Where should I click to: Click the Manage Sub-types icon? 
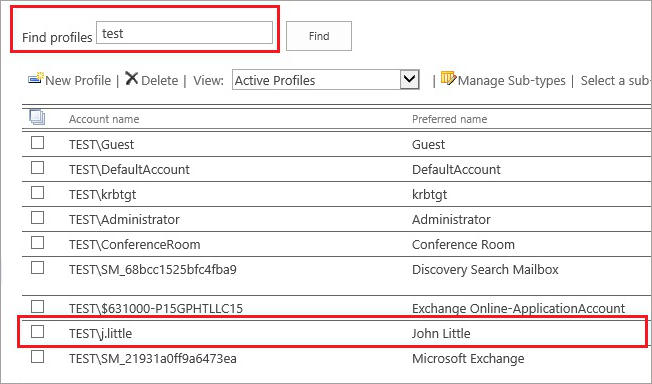pyautogui.click(x=448, y=78)
